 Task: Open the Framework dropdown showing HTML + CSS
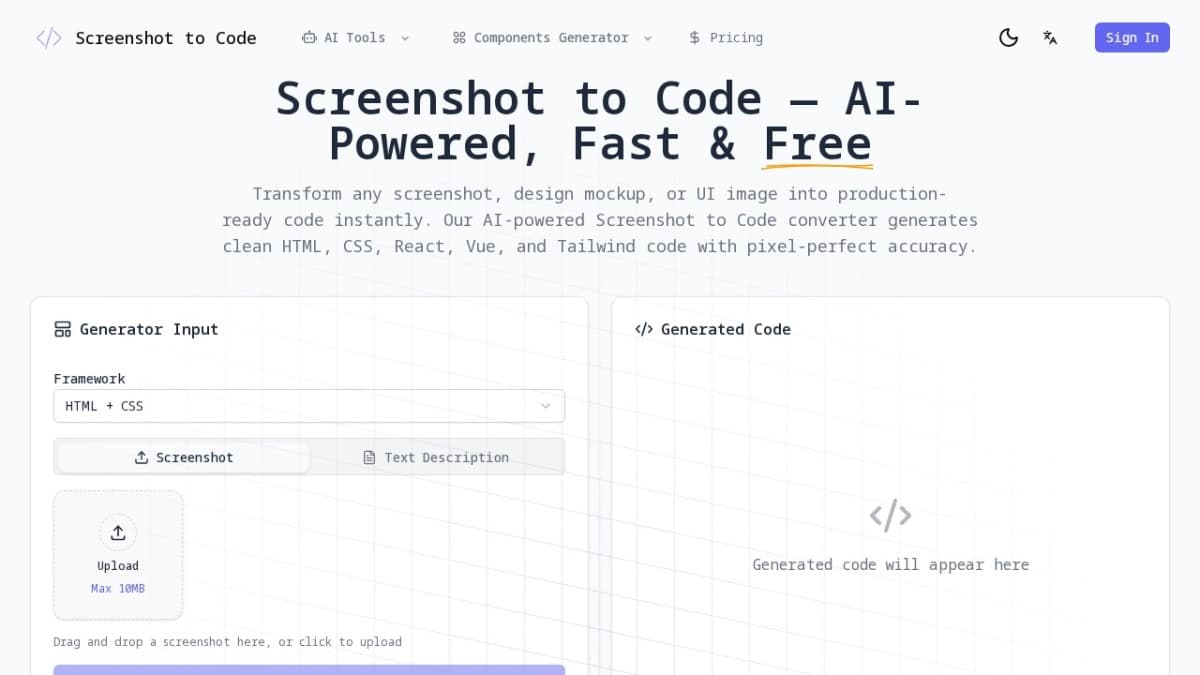[x=309, y=406]
